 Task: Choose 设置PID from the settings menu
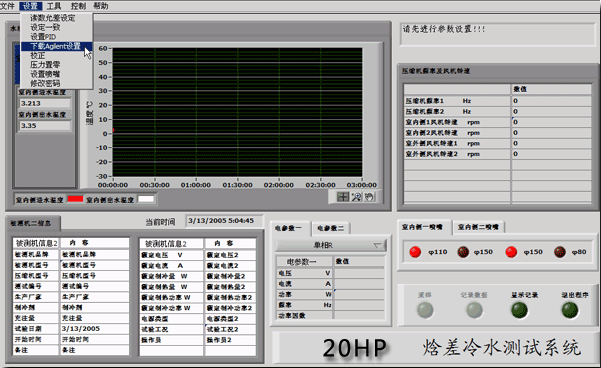pyautogui.click(x=43, y=37)
